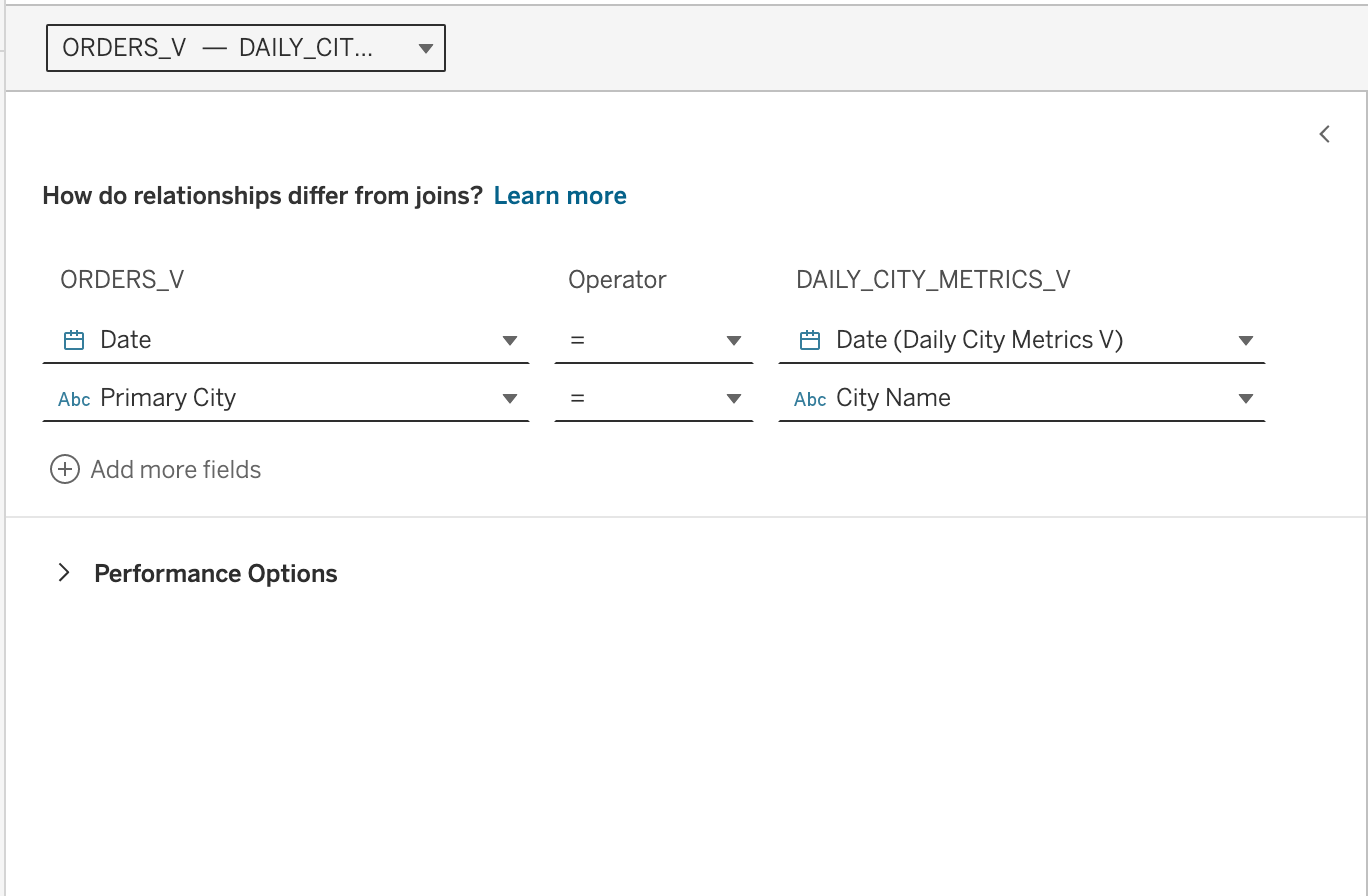Image resolution: width=1368 pixels, height=896 pixels.
Task: Click the Abc icon beside City Name
Action: tap(810, 399)
